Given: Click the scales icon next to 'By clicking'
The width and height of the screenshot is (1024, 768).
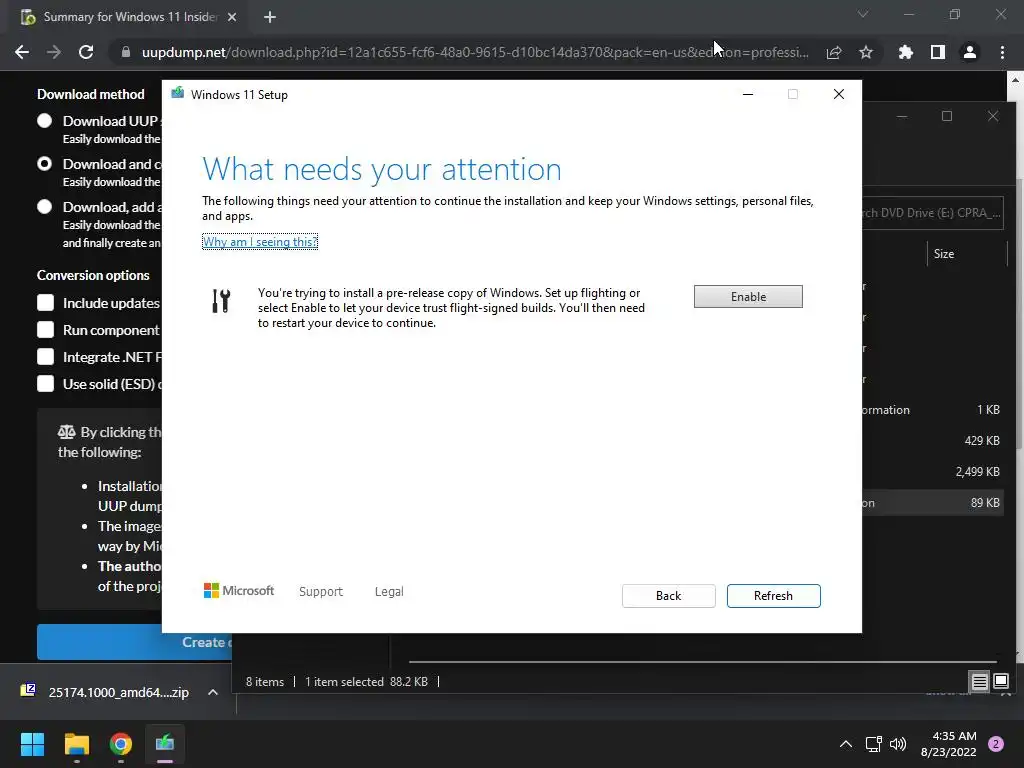Looking at the screenshot, I should coord(67,432).
